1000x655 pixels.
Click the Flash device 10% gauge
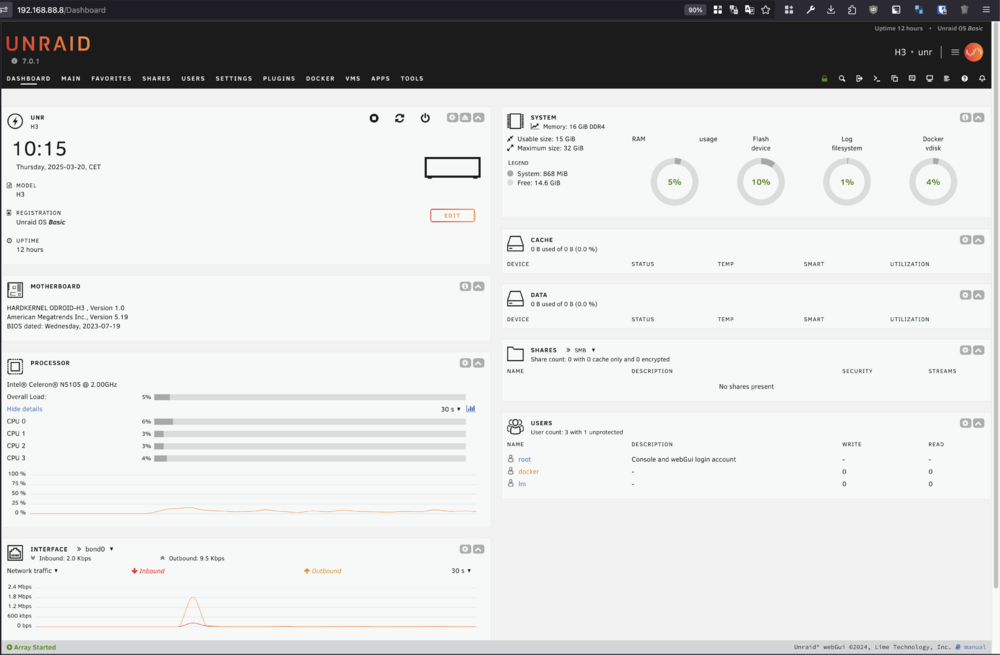(x=760, y=182)
